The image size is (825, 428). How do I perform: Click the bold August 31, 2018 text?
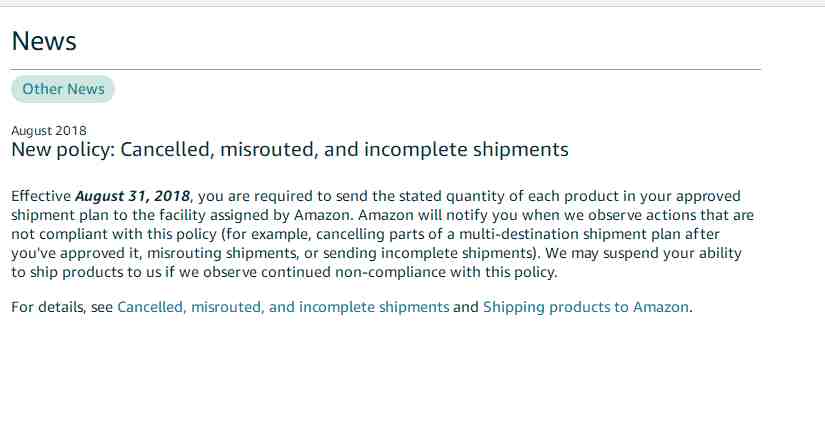[133, 196]
